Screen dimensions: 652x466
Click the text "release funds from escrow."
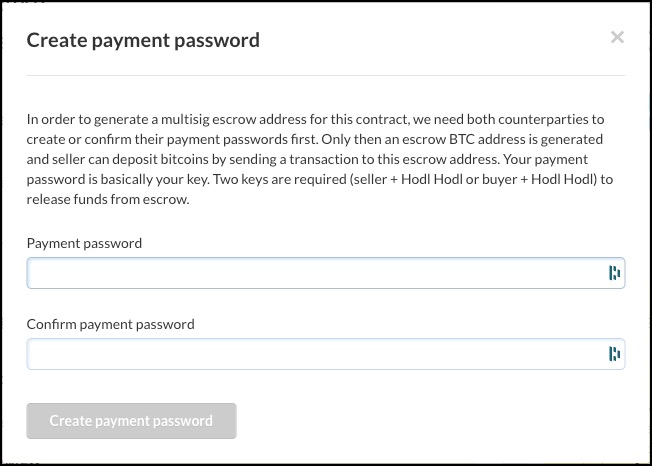pos(108,200)
